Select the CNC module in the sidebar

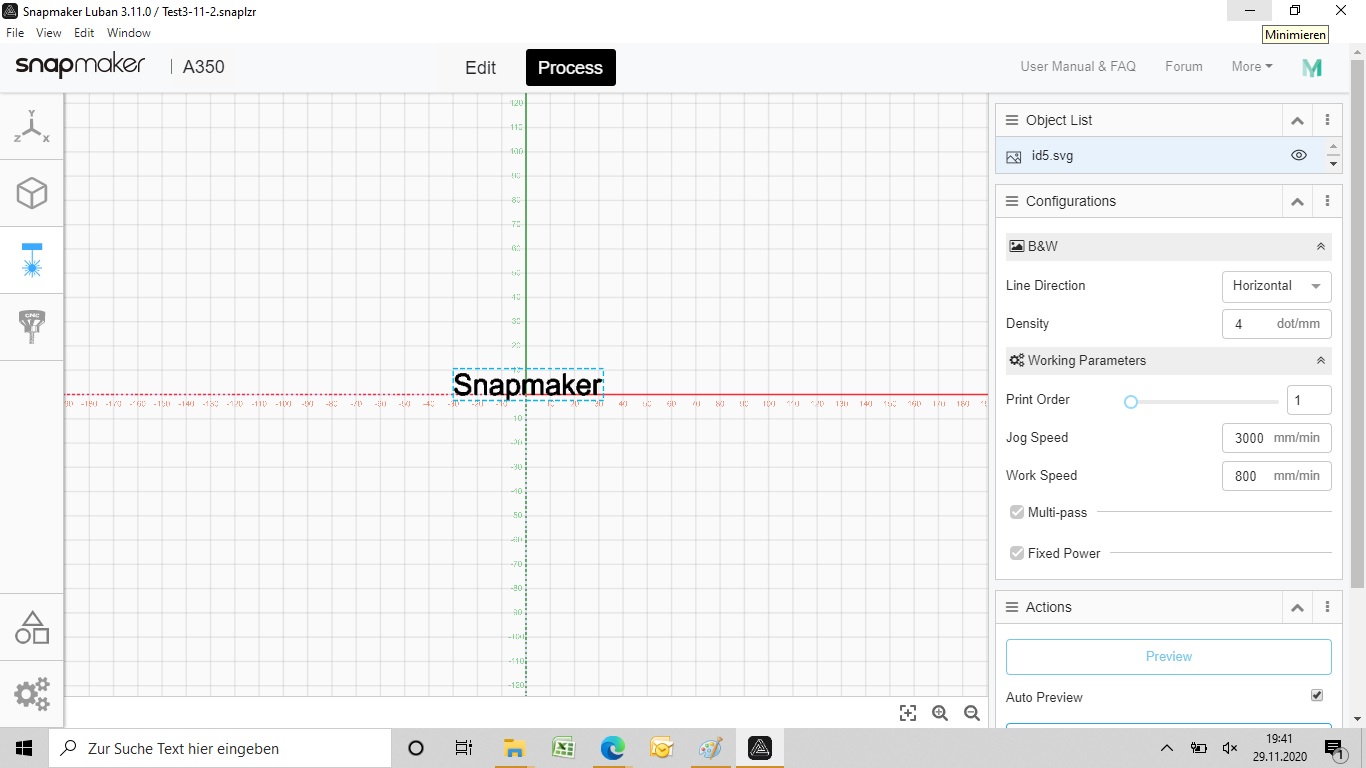click(31, 326)
